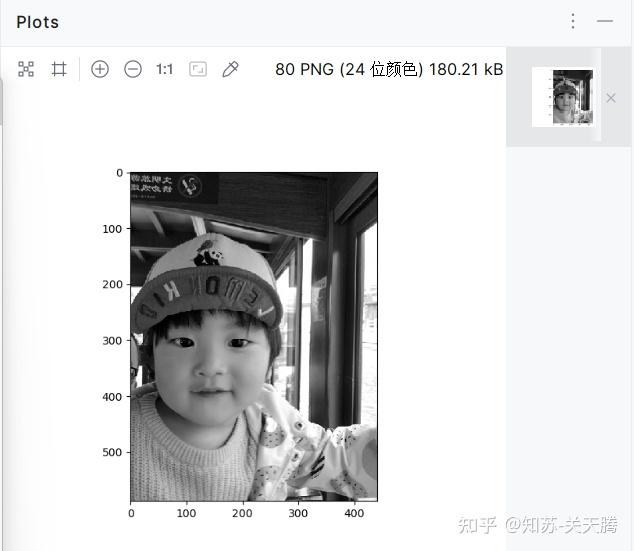Select the color picker eyedropper tool

230,69
